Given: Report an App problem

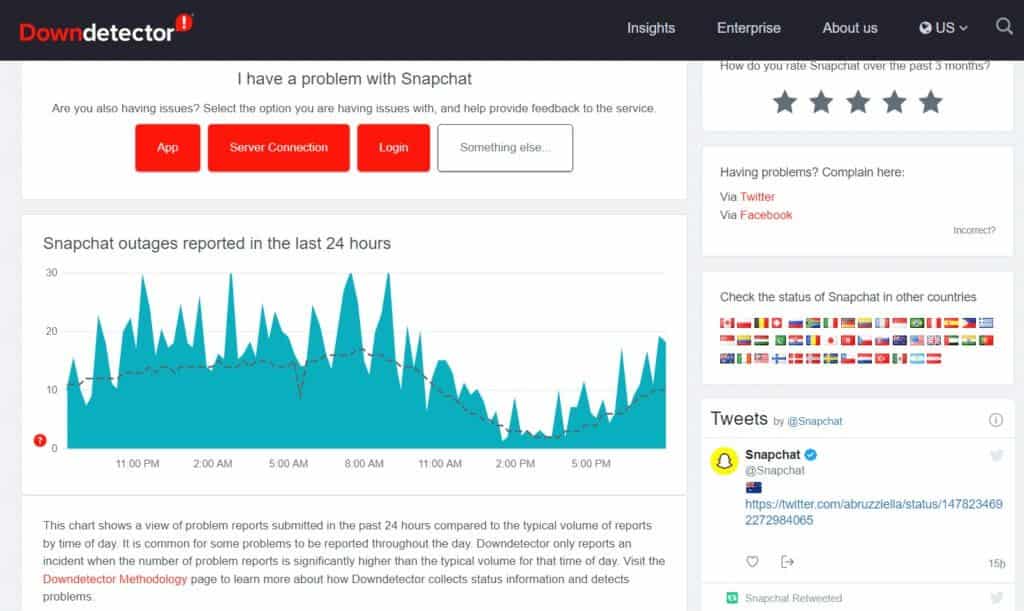Looking at the screenshot, I should tap(168, 148).
